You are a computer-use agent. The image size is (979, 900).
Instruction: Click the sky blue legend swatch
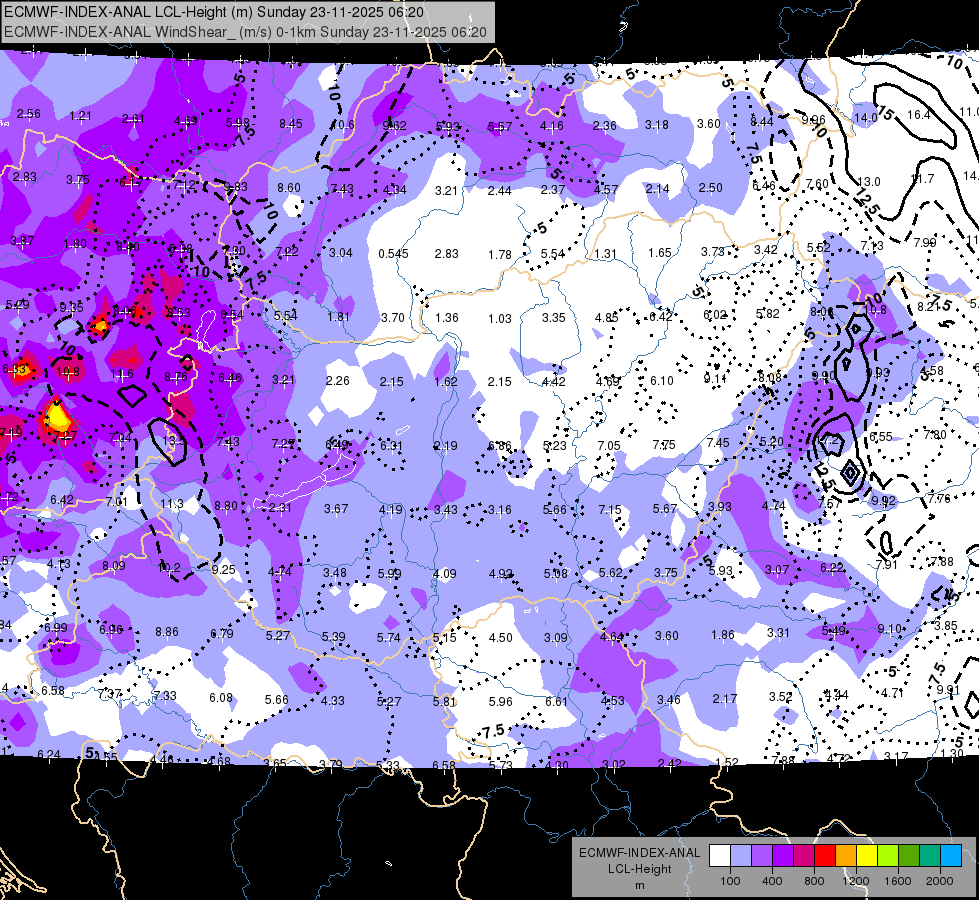coord(951,856)
